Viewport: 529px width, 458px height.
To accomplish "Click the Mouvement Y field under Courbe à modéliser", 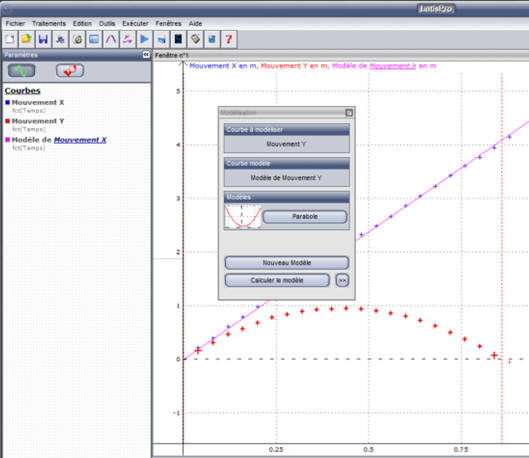I will click(286, 144).
